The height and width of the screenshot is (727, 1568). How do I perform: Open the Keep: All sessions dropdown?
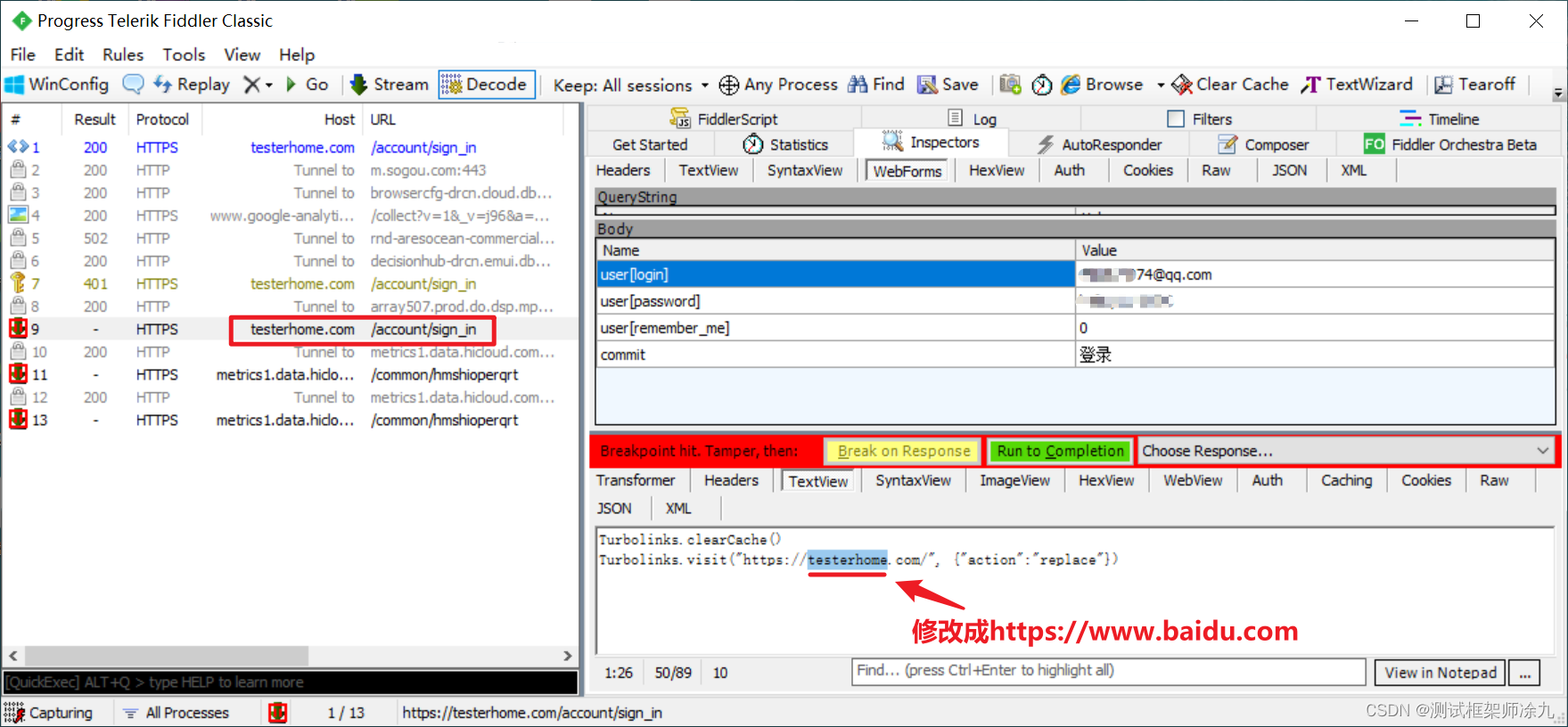(630, 86)
